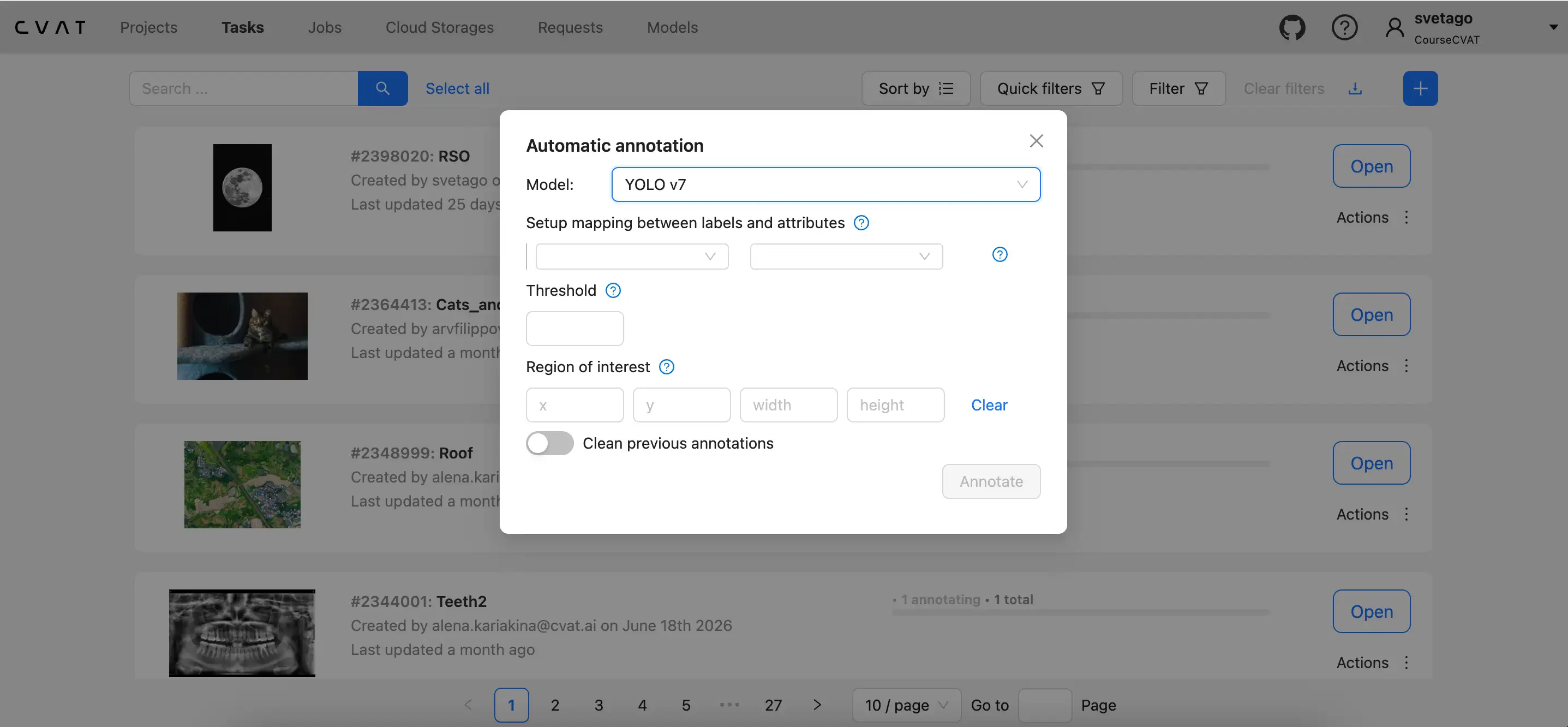The height and width of the screenshot is (727, 1568).
Task: Click the Select all link
Action: 457,88
